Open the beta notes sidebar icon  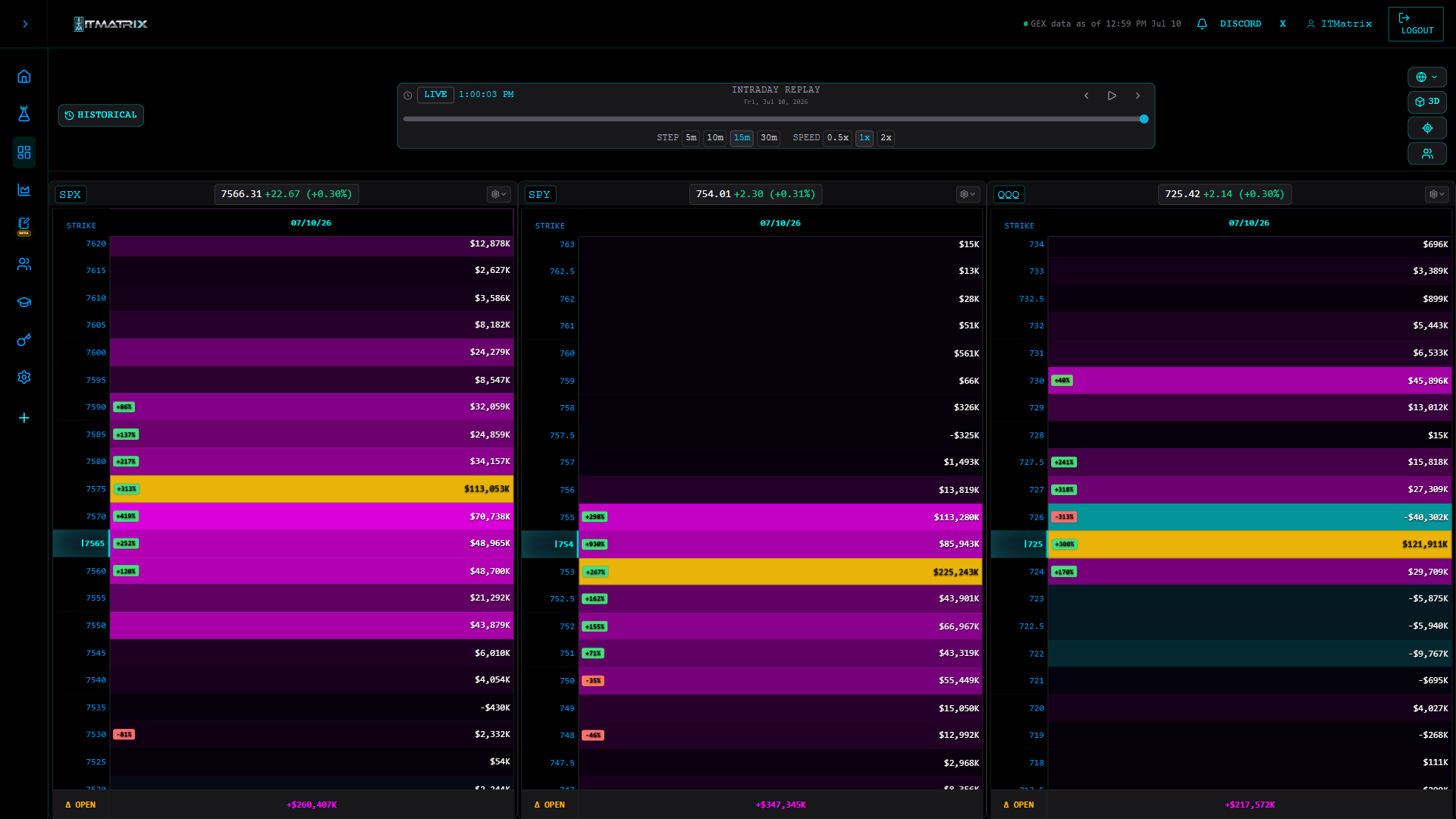pos(24,226)
